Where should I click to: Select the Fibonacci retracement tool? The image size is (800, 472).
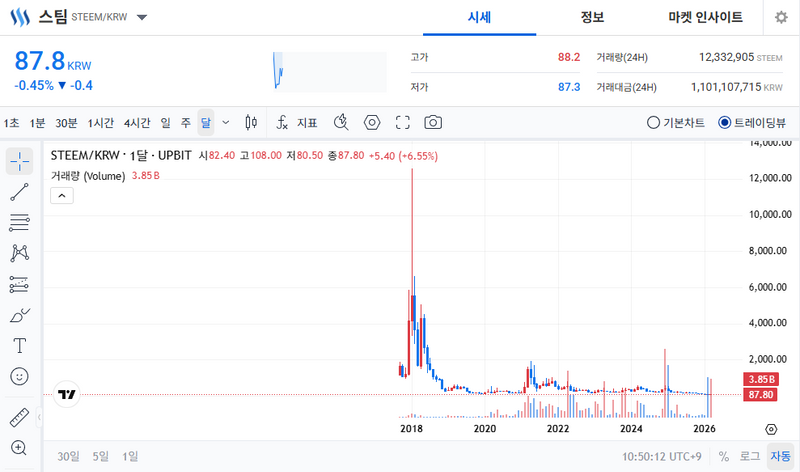19,223
